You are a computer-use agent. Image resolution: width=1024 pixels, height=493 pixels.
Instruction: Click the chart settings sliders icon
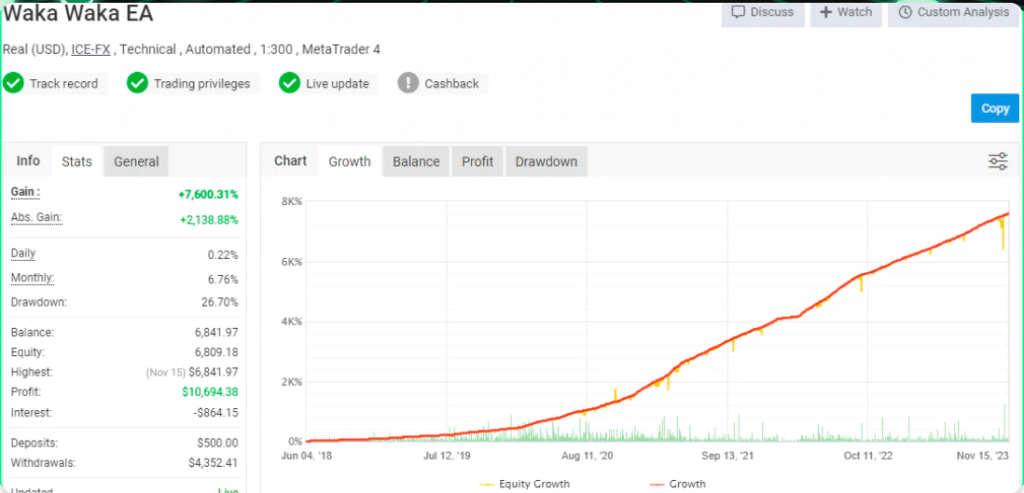click(997, 162)
